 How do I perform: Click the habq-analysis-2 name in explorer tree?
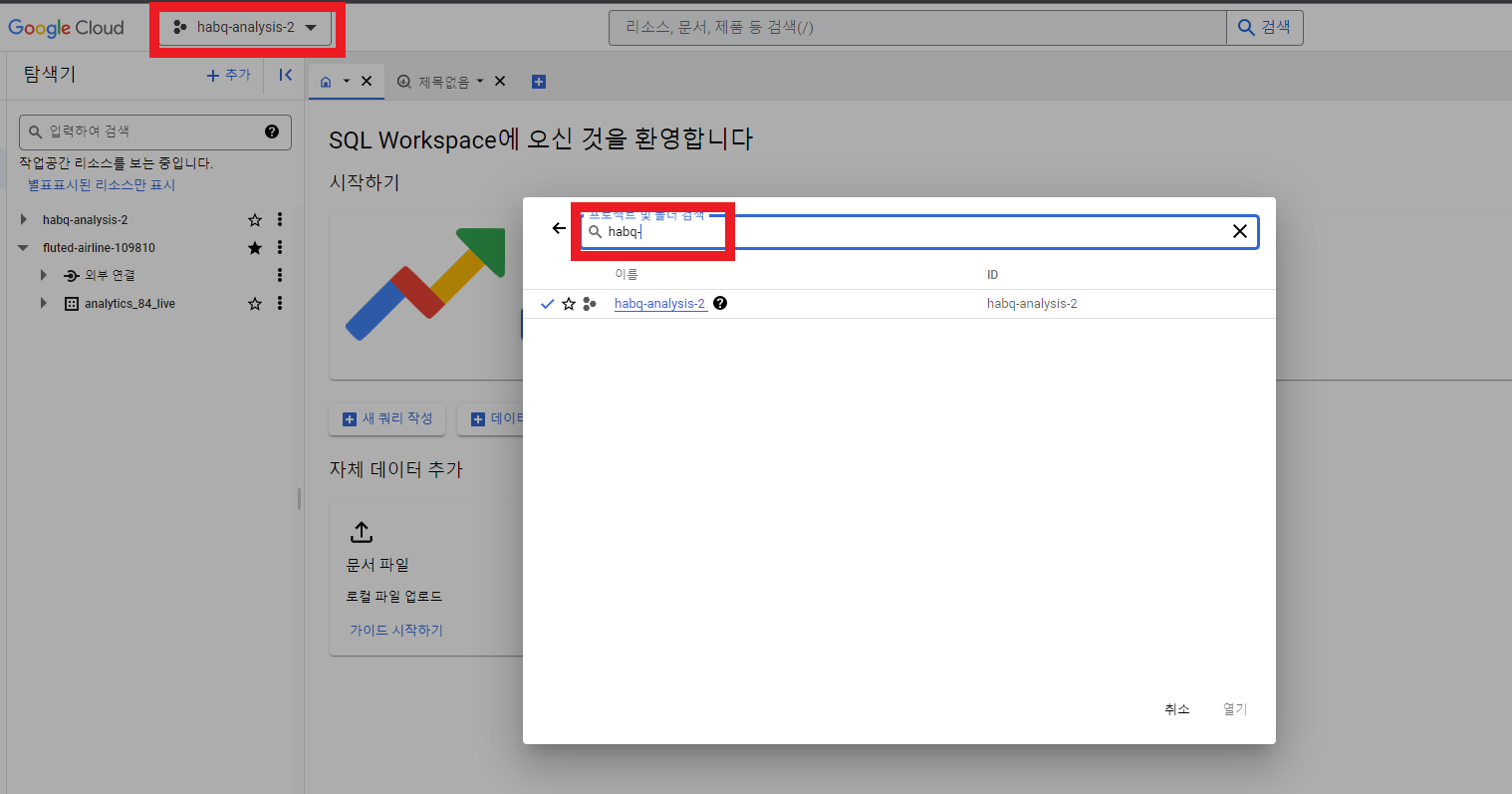click(x=85, y=220)
